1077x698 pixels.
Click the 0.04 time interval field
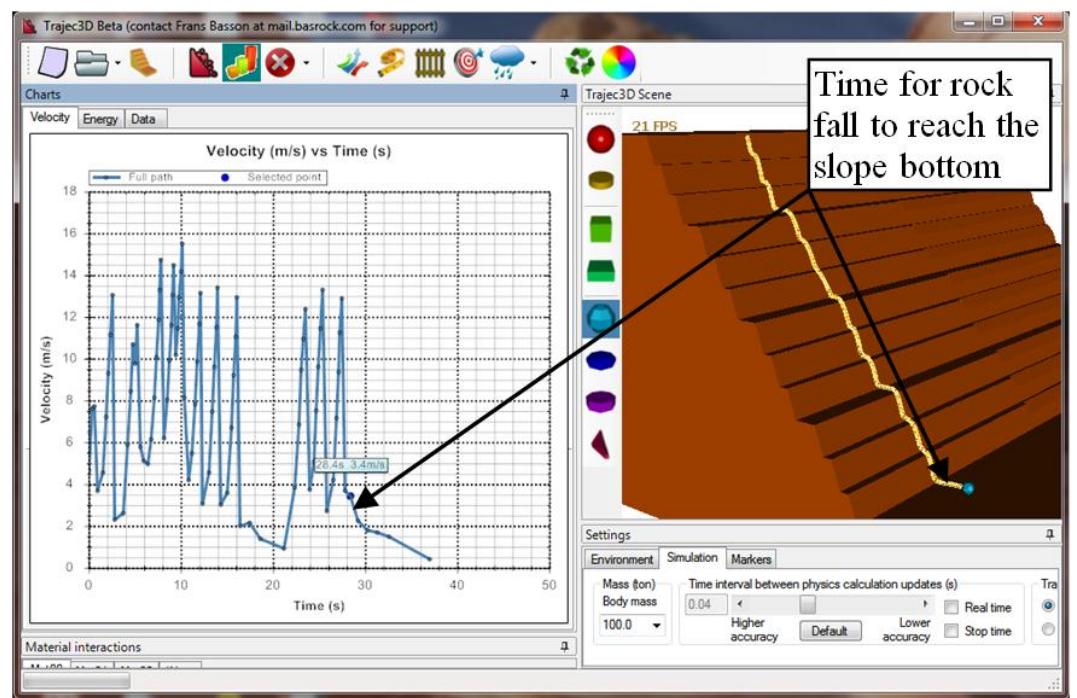click(705, 605)
